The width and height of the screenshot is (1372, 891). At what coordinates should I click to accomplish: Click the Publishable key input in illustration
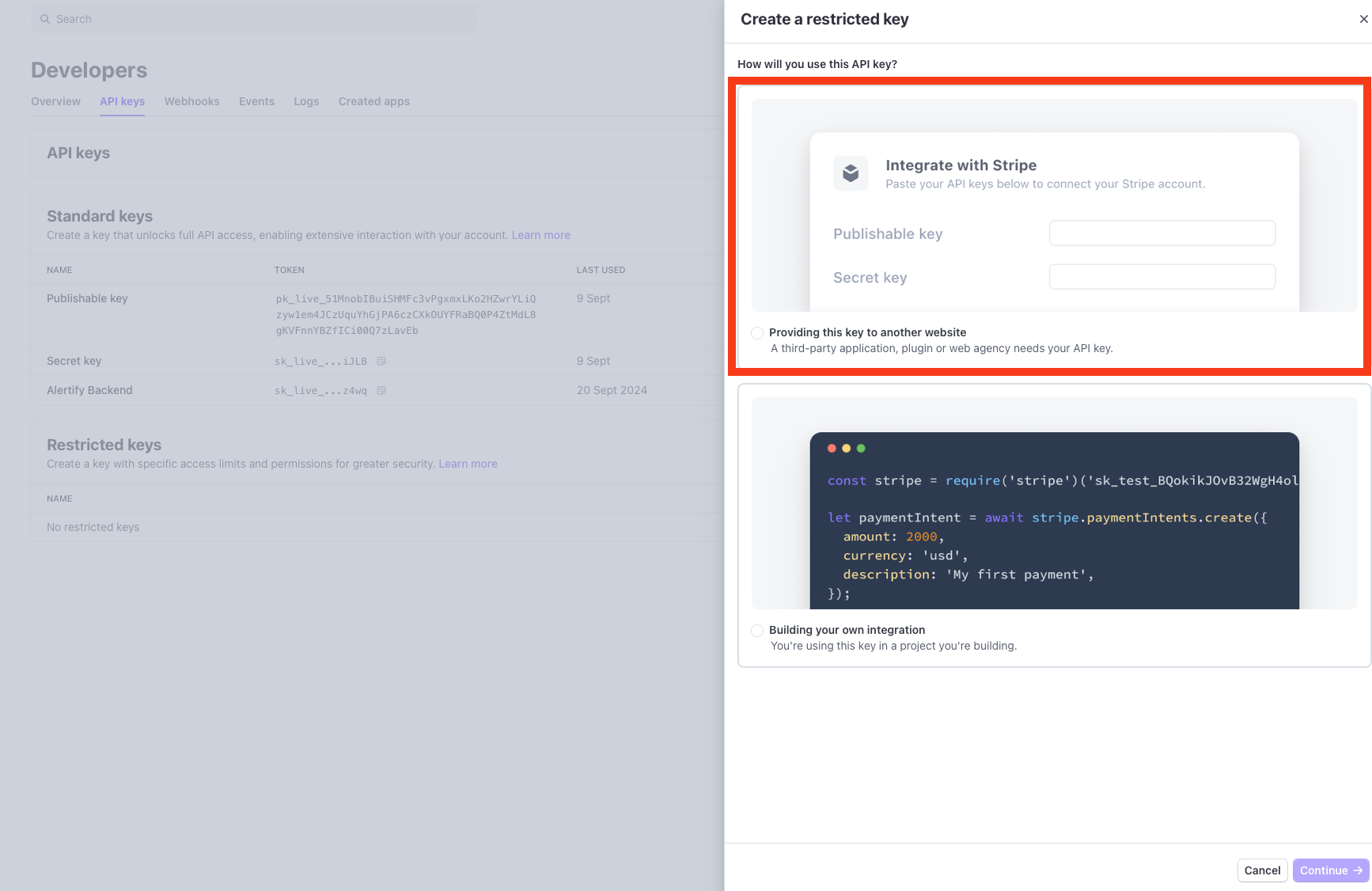1162,233
